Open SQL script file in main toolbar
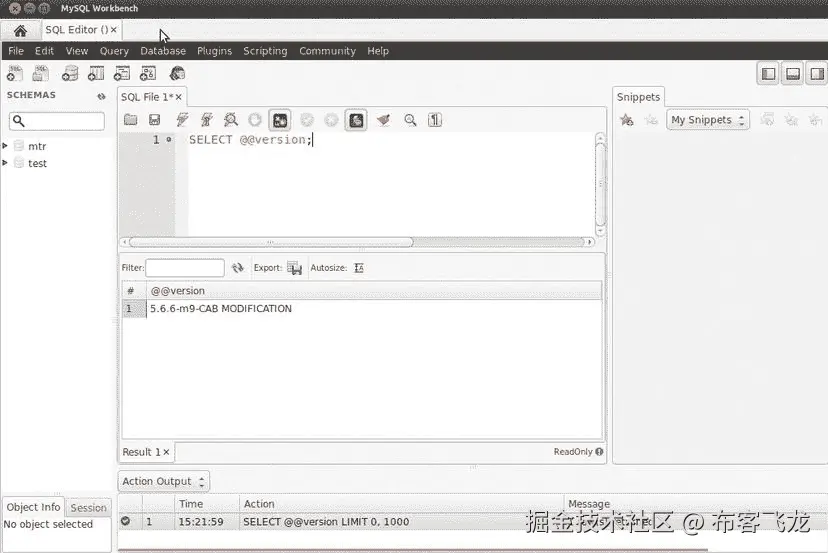This screenshot has height=553, width=828. click(x=41, y=73)
